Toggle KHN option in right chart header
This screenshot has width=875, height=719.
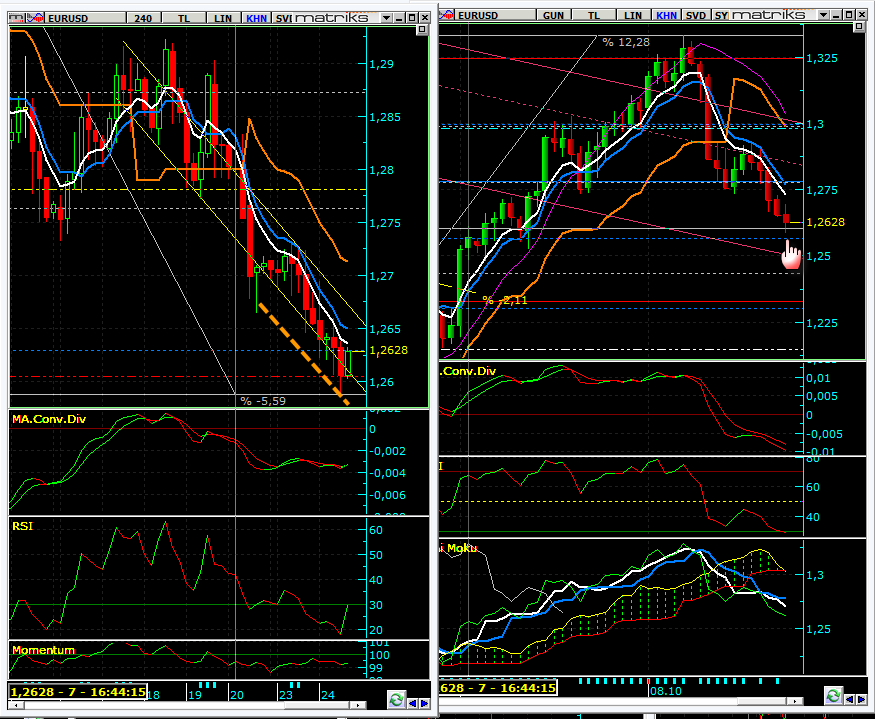(x=666, y=16)
